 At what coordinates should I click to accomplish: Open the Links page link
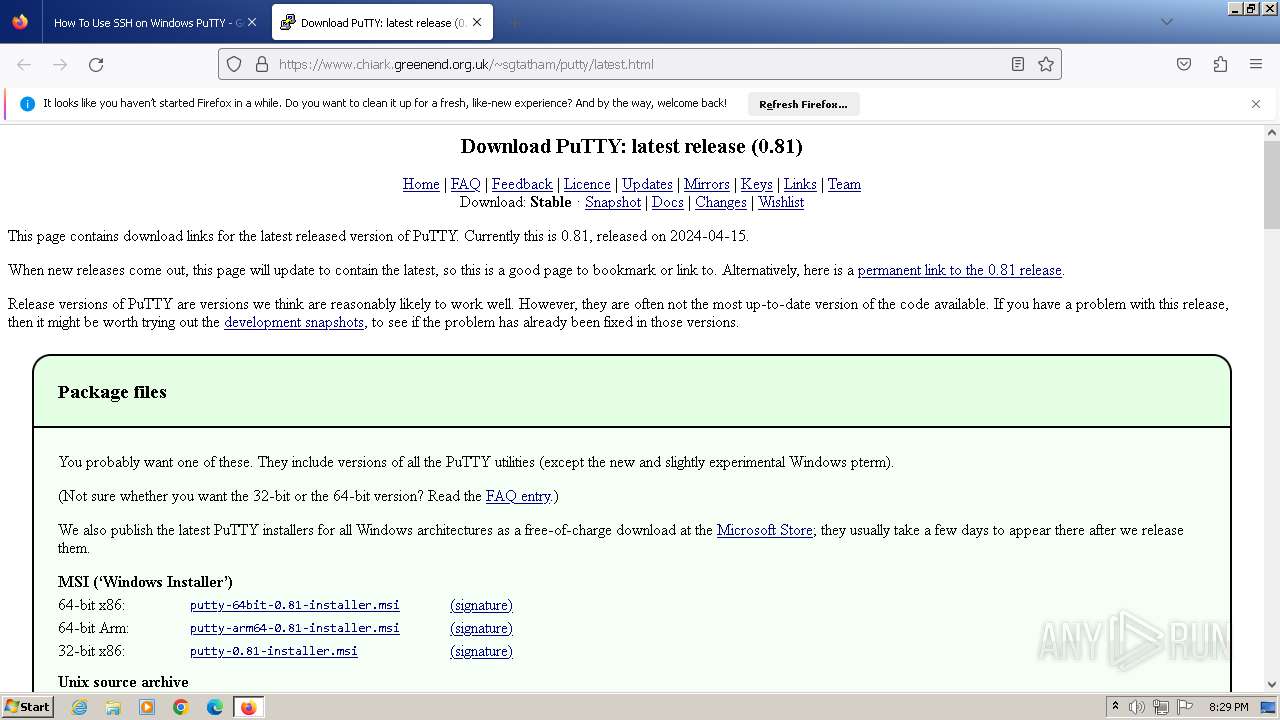point(800,184)
